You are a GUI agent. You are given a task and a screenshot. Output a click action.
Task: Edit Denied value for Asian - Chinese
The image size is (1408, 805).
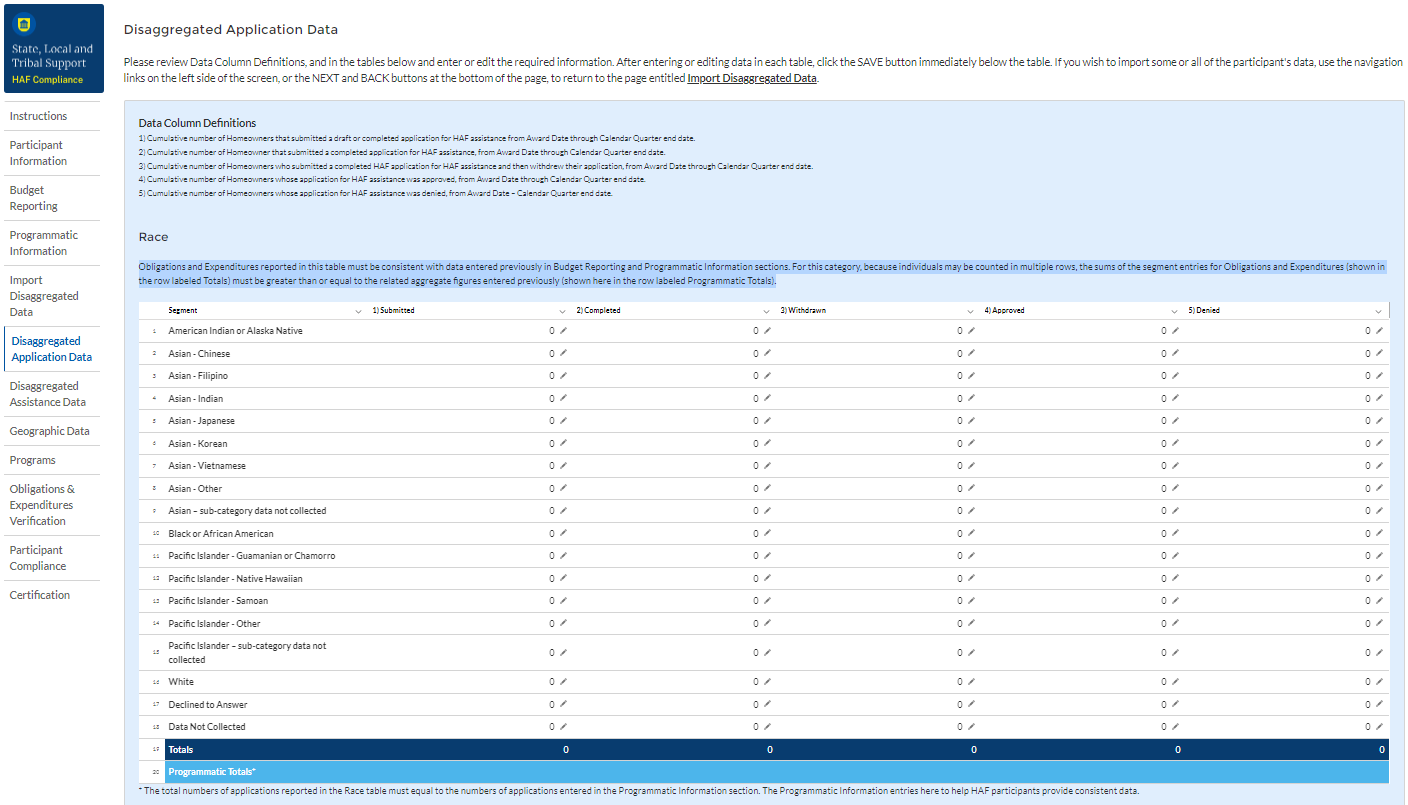click(x=1379, y=353)
